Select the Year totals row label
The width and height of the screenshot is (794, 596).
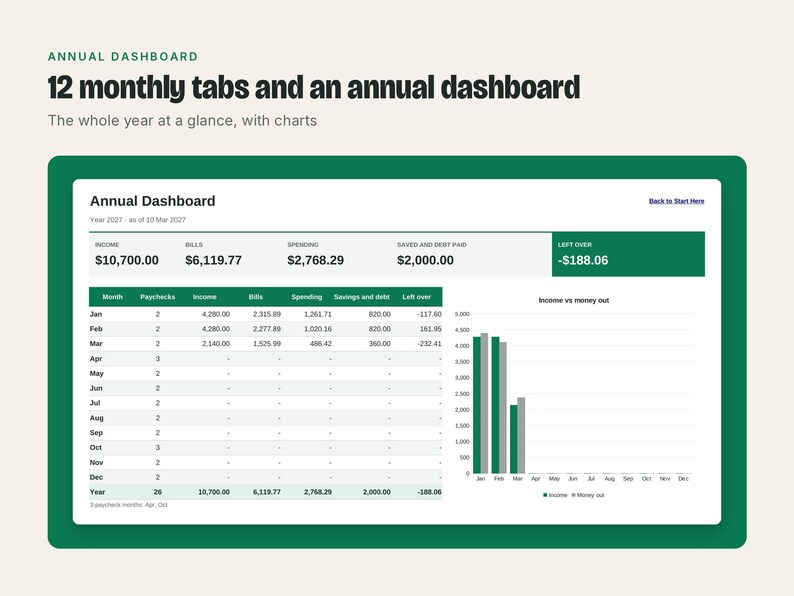point(97,492)
